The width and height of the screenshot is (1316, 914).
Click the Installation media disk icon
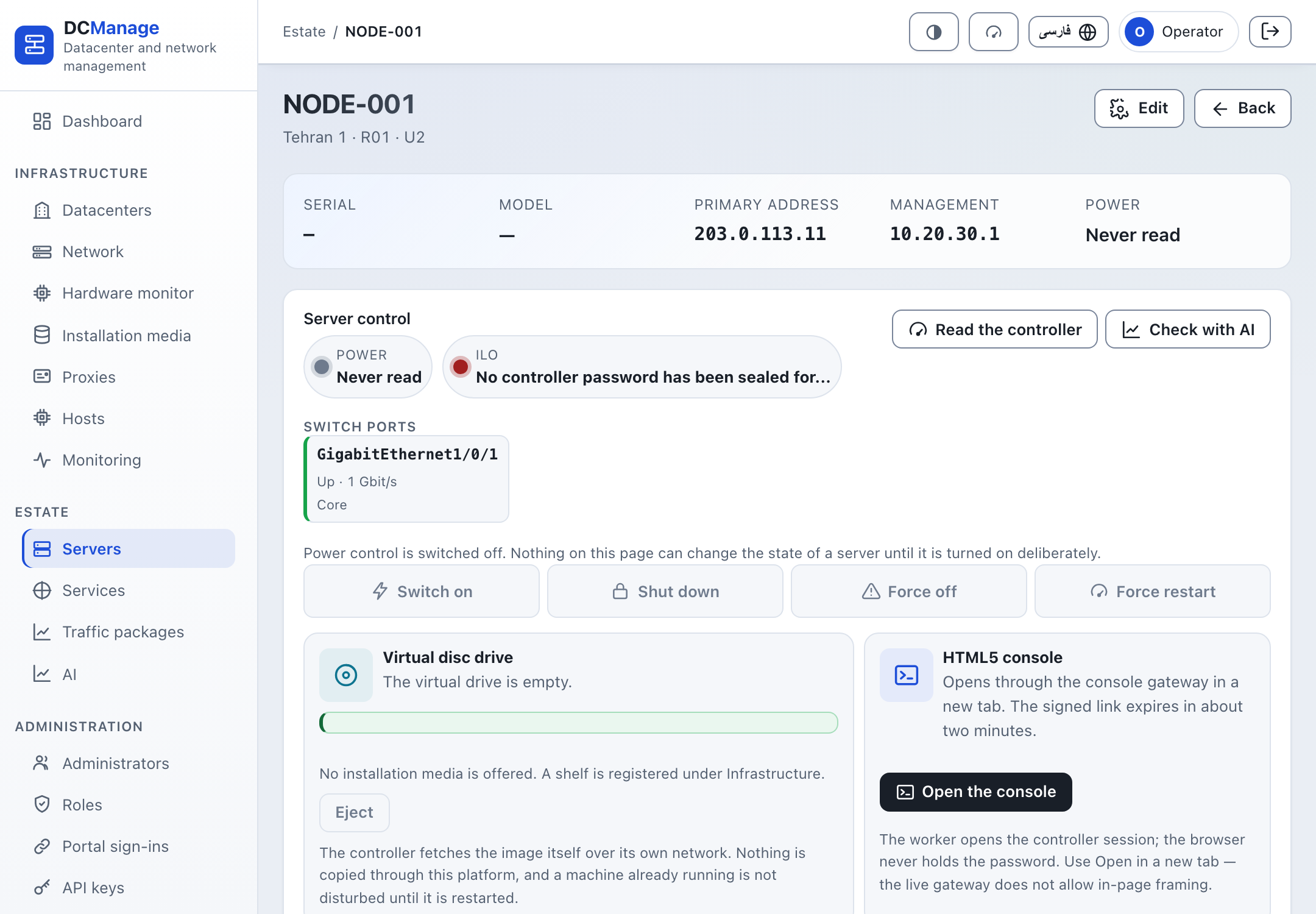pyautogui.click(x=41, y=335)
